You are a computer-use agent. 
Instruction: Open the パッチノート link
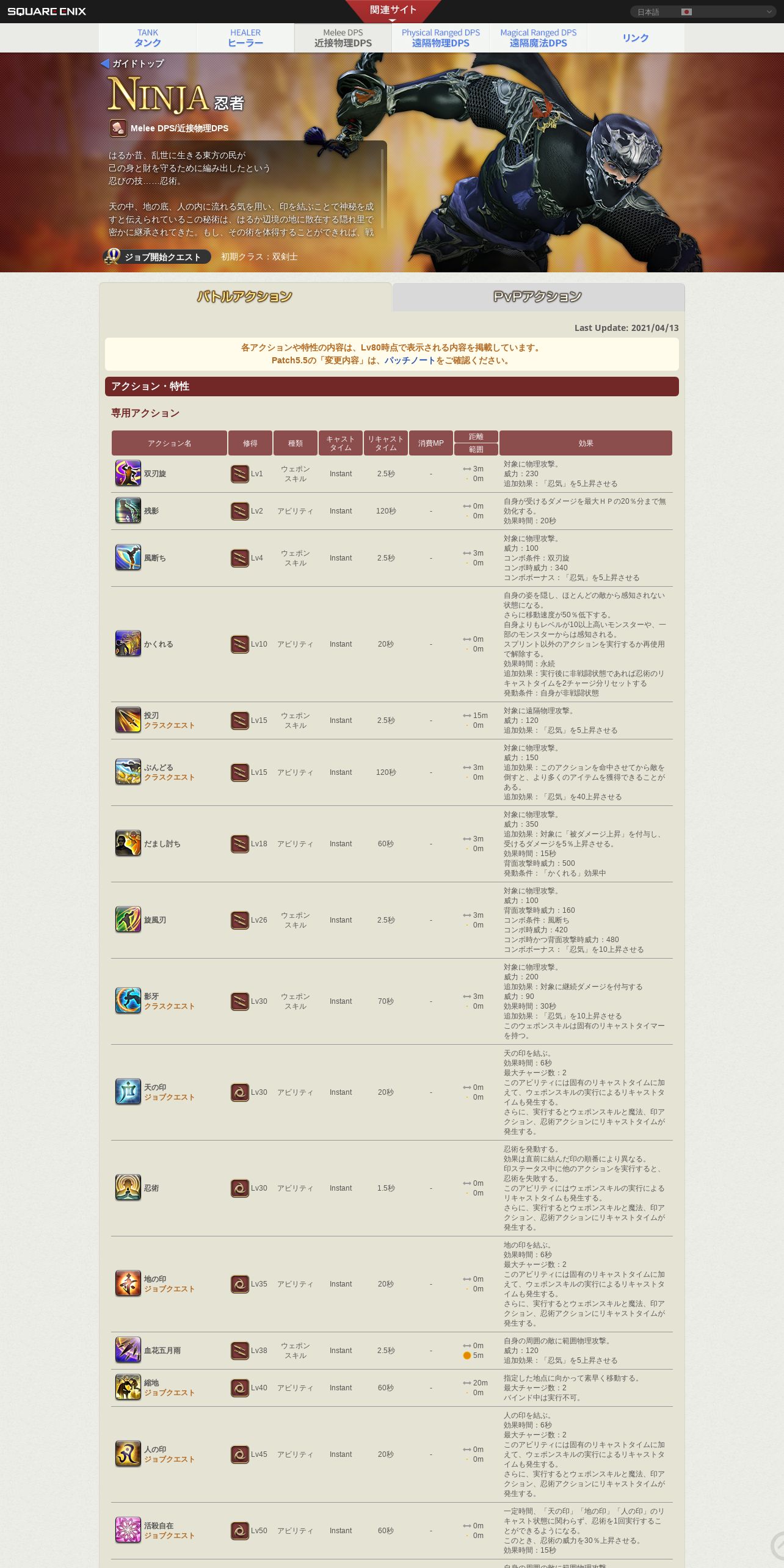(409, 360)
